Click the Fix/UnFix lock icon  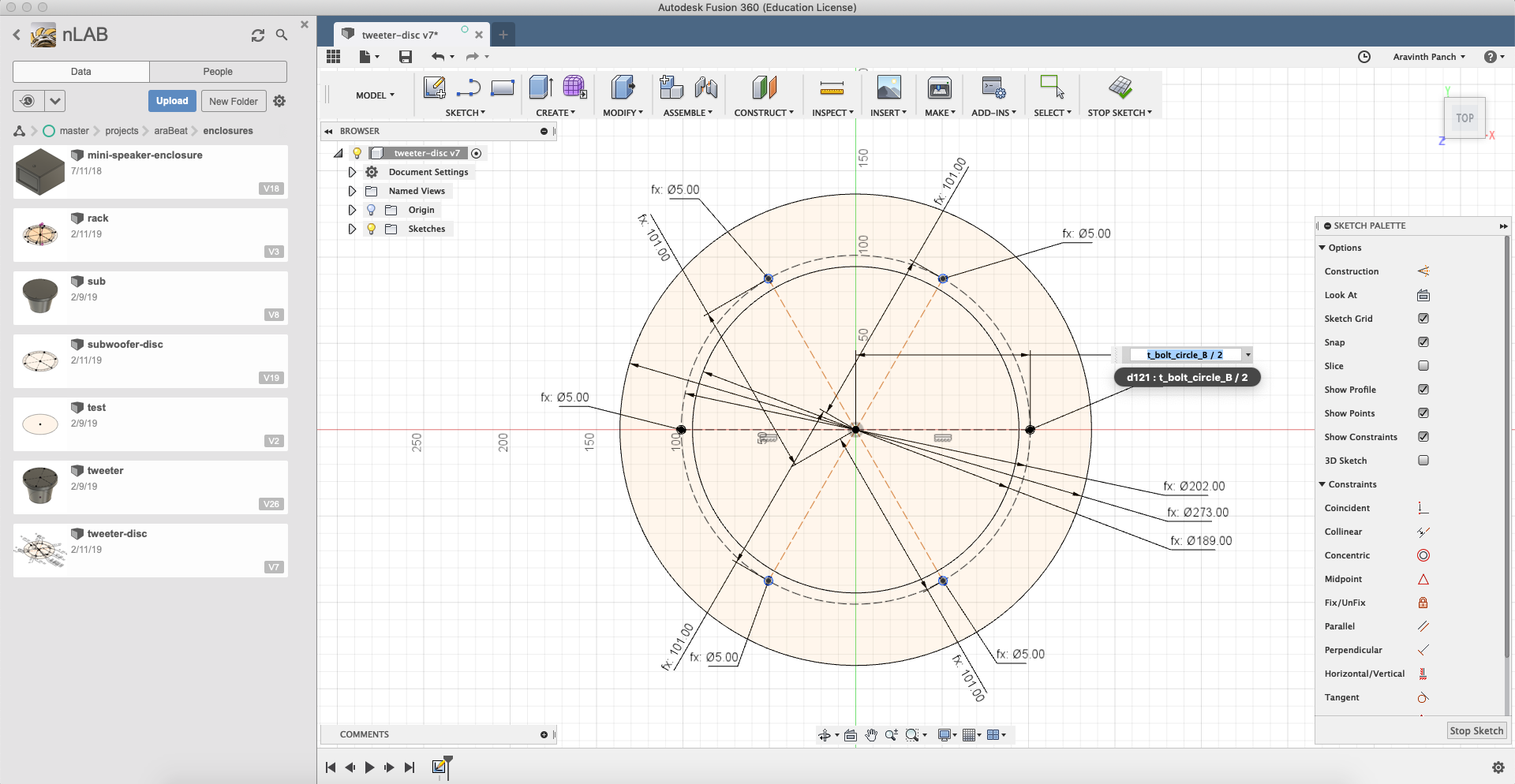pos(1423,603)
